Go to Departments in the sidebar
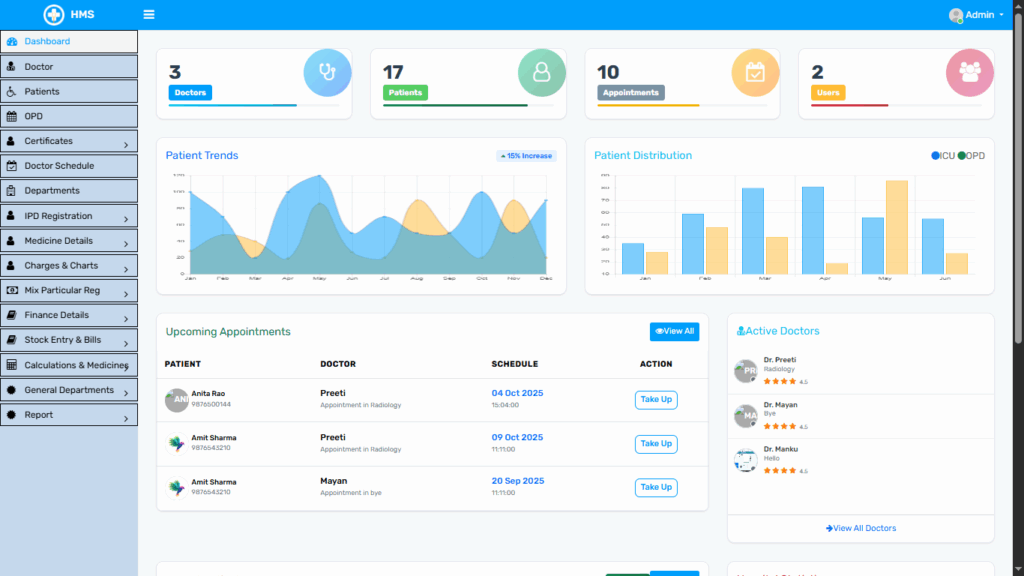The width and height of the screenshot is (1024, 576). (69, 191)
